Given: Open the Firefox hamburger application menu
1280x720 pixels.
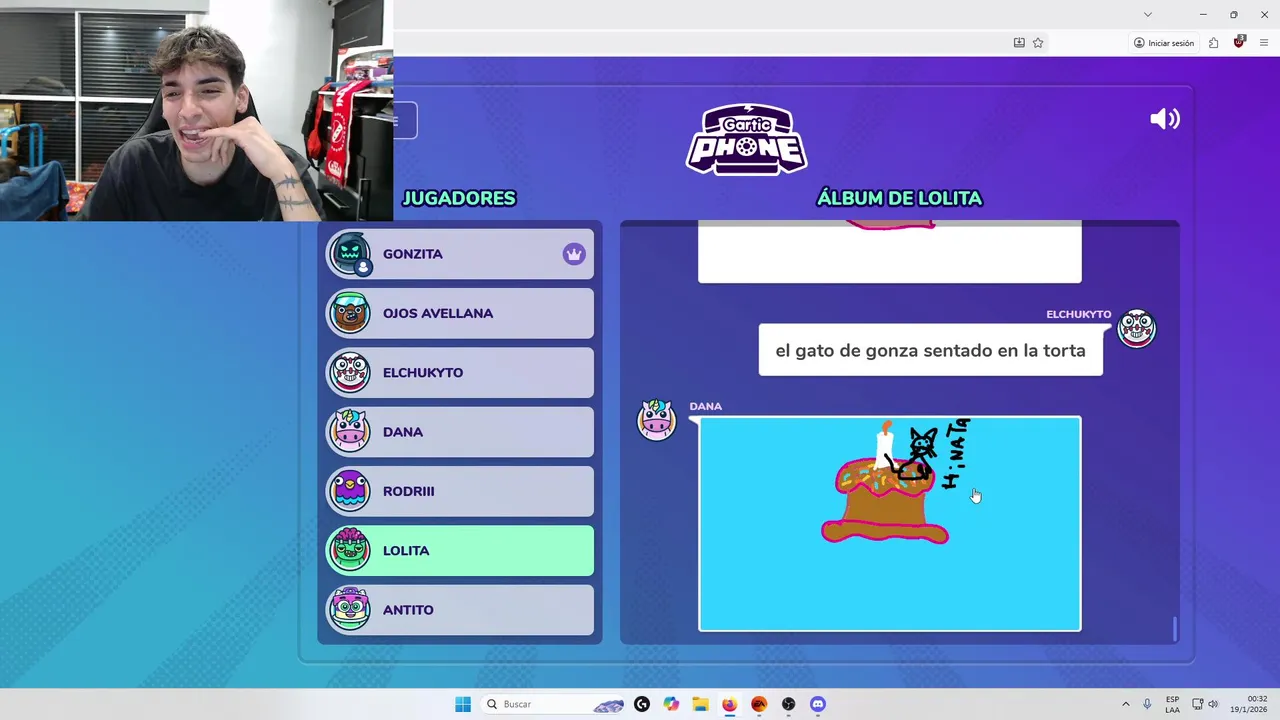Looking at the screenshot, I should 1264,43.
